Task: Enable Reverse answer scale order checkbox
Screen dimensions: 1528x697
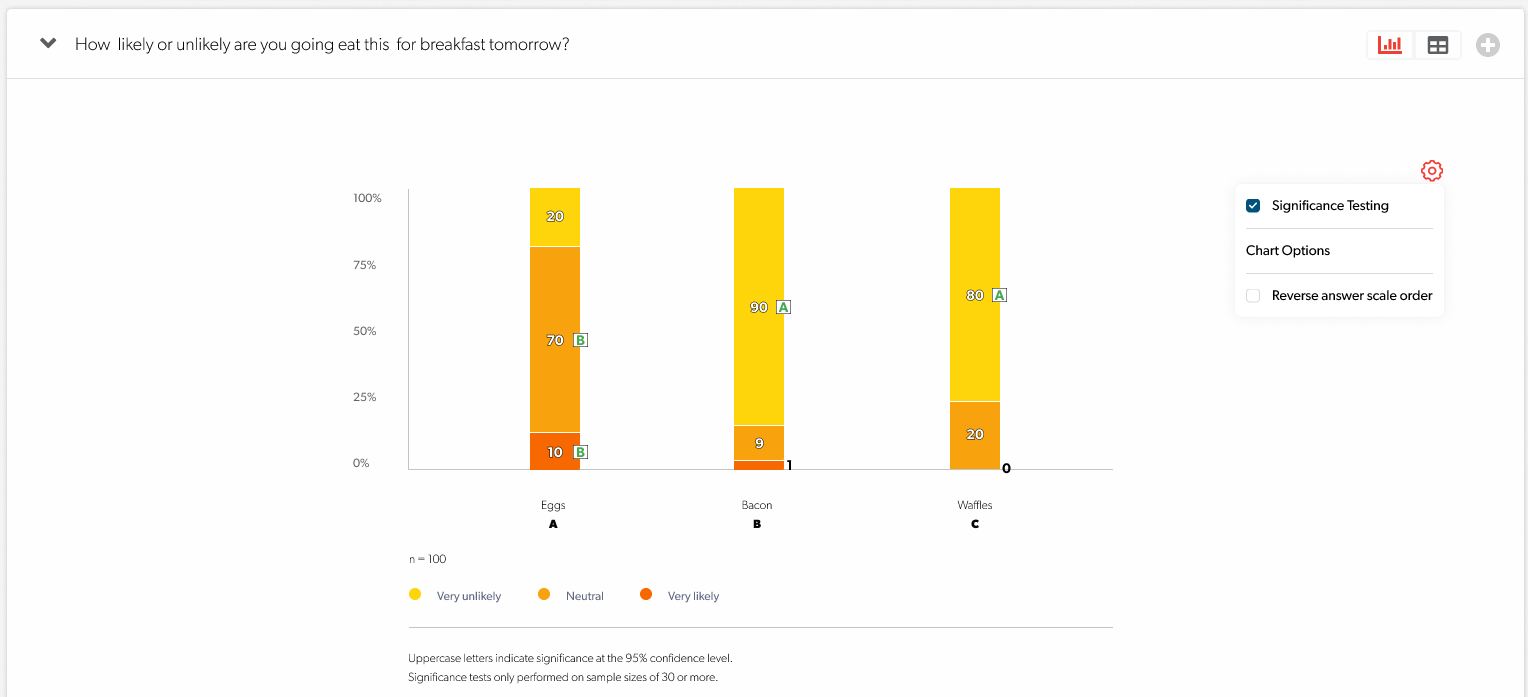Action: point(1253,296)
